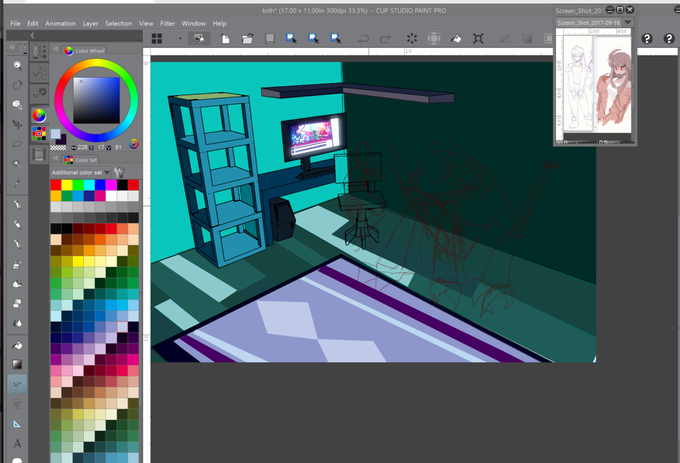This screenshot has height=463, width=680.
Task: Switch to the Color Set tab
Action: point(81,160)
